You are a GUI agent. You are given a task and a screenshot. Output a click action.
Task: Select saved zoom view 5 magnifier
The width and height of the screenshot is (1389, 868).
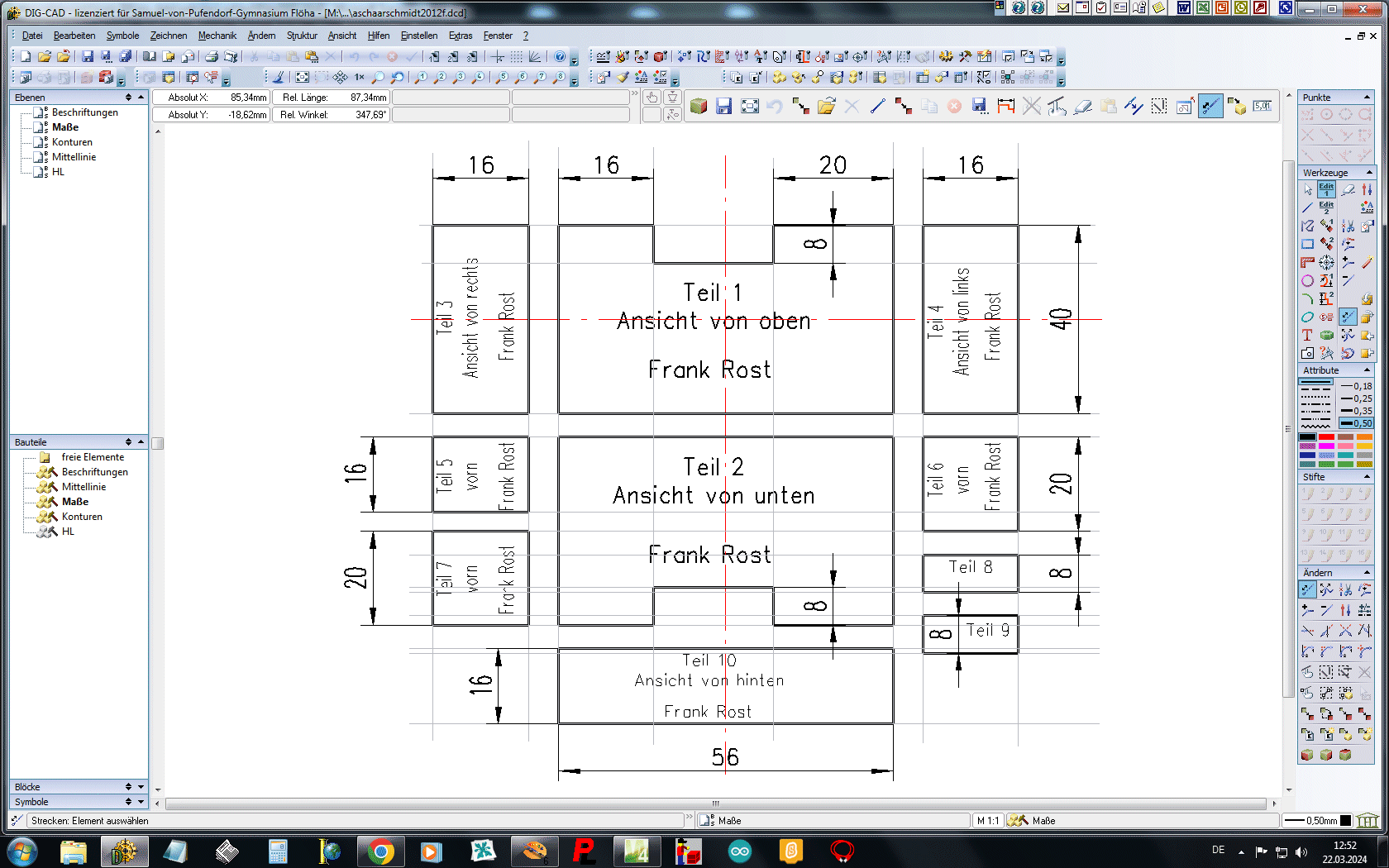[502, 77]
